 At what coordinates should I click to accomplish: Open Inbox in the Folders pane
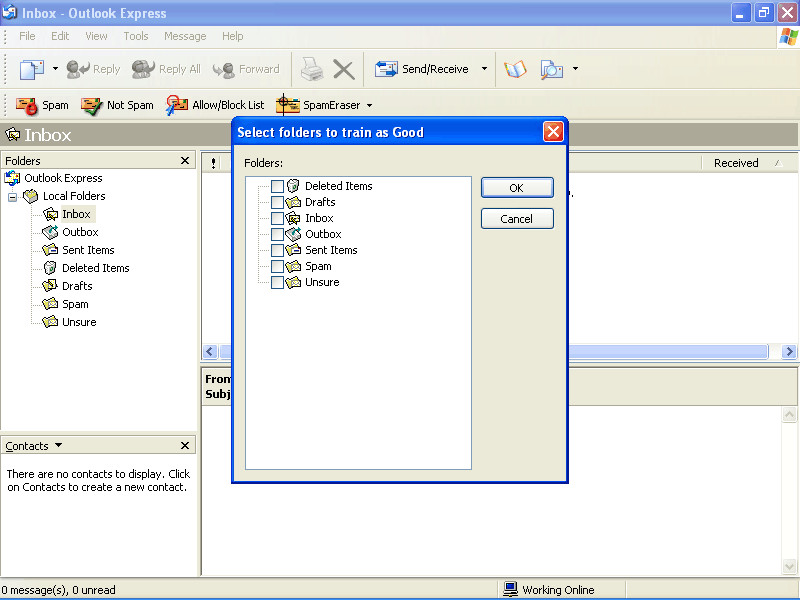pyautogui.click(x=76, y=214)
